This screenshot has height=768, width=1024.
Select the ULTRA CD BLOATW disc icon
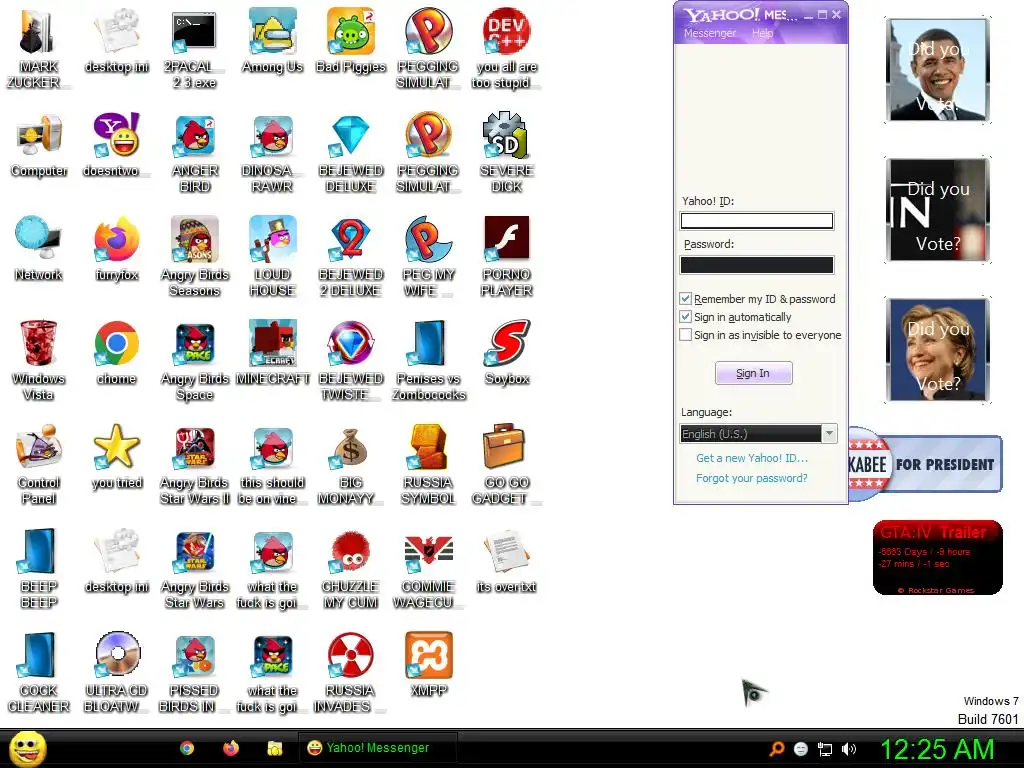pyautogui.click(x=116, y=672)
